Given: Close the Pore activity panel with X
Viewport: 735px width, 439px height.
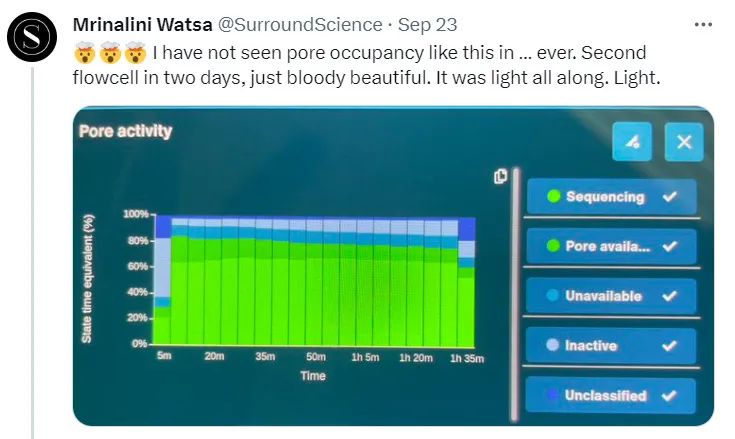Looking at the screenshot, I should point(684,142).
